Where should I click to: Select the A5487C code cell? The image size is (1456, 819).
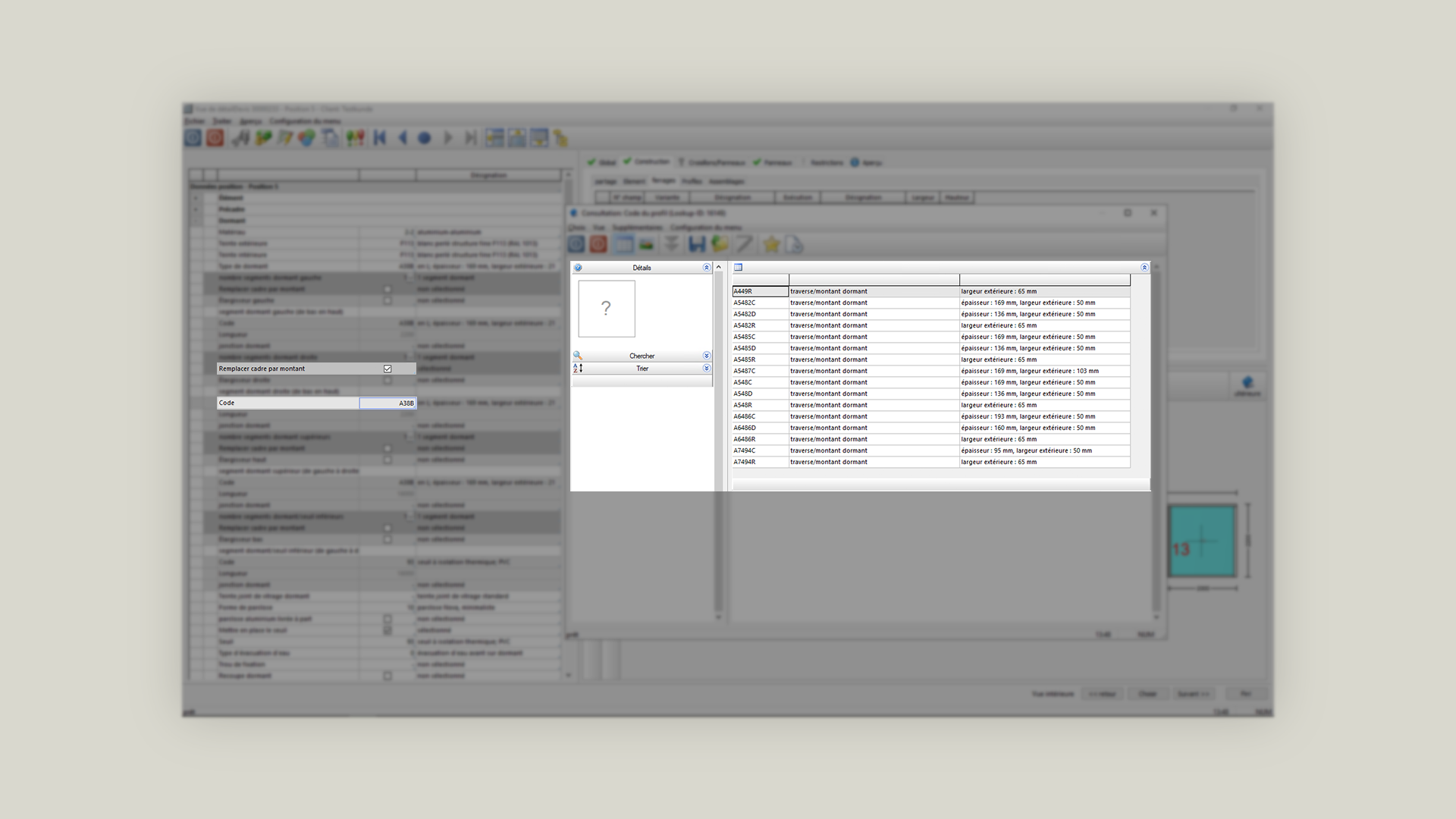point(760,371)
